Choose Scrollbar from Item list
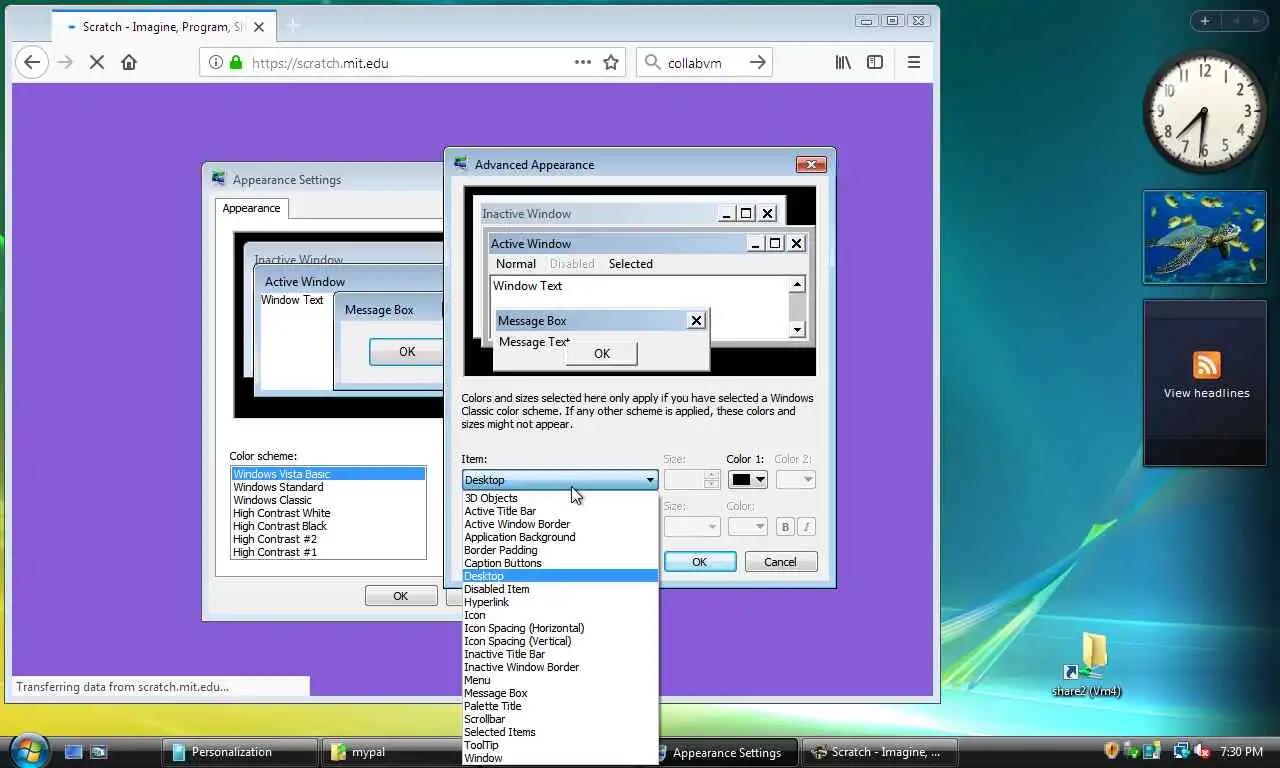Viewport: 1280px width, 768px height. (x=560, y=719)
